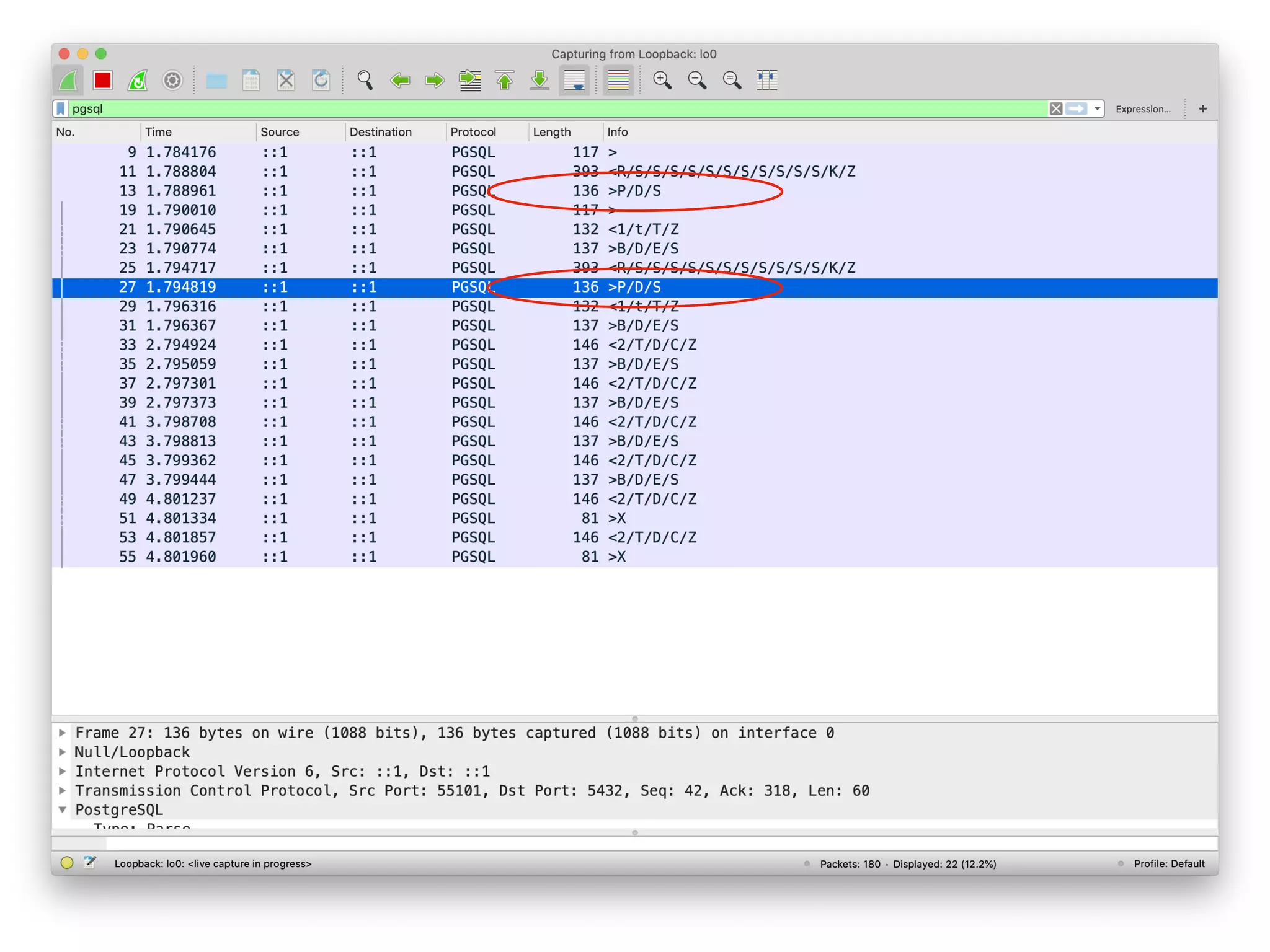
Task: Stop the running capture with red square
Action: (x=103, y=80)
